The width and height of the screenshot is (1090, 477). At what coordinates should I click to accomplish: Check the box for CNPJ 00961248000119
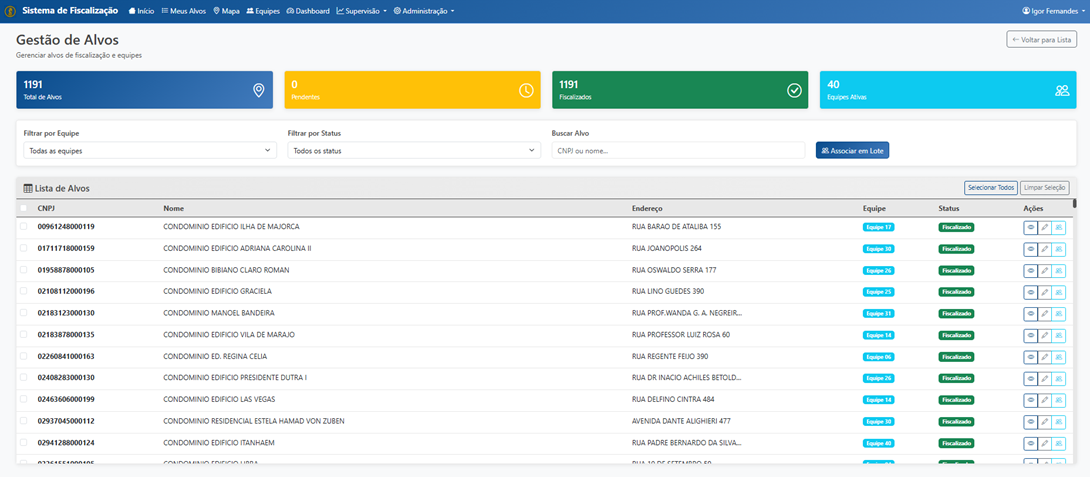(24, 227)
